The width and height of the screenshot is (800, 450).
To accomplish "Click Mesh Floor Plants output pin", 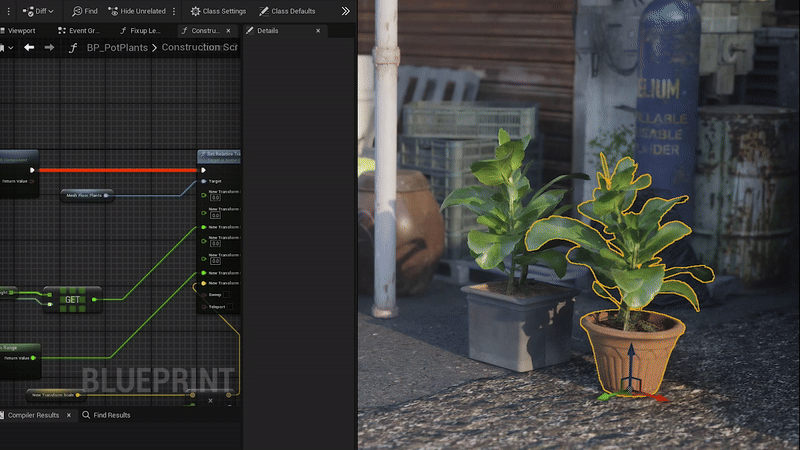I will click(x=106, y=195).
